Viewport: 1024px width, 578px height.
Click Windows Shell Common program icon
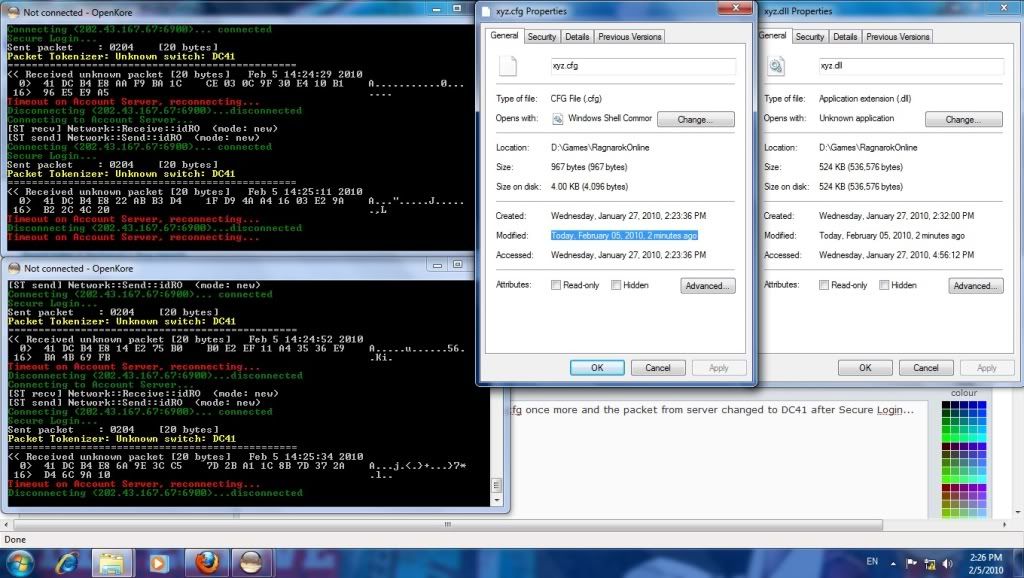point(558,119)
